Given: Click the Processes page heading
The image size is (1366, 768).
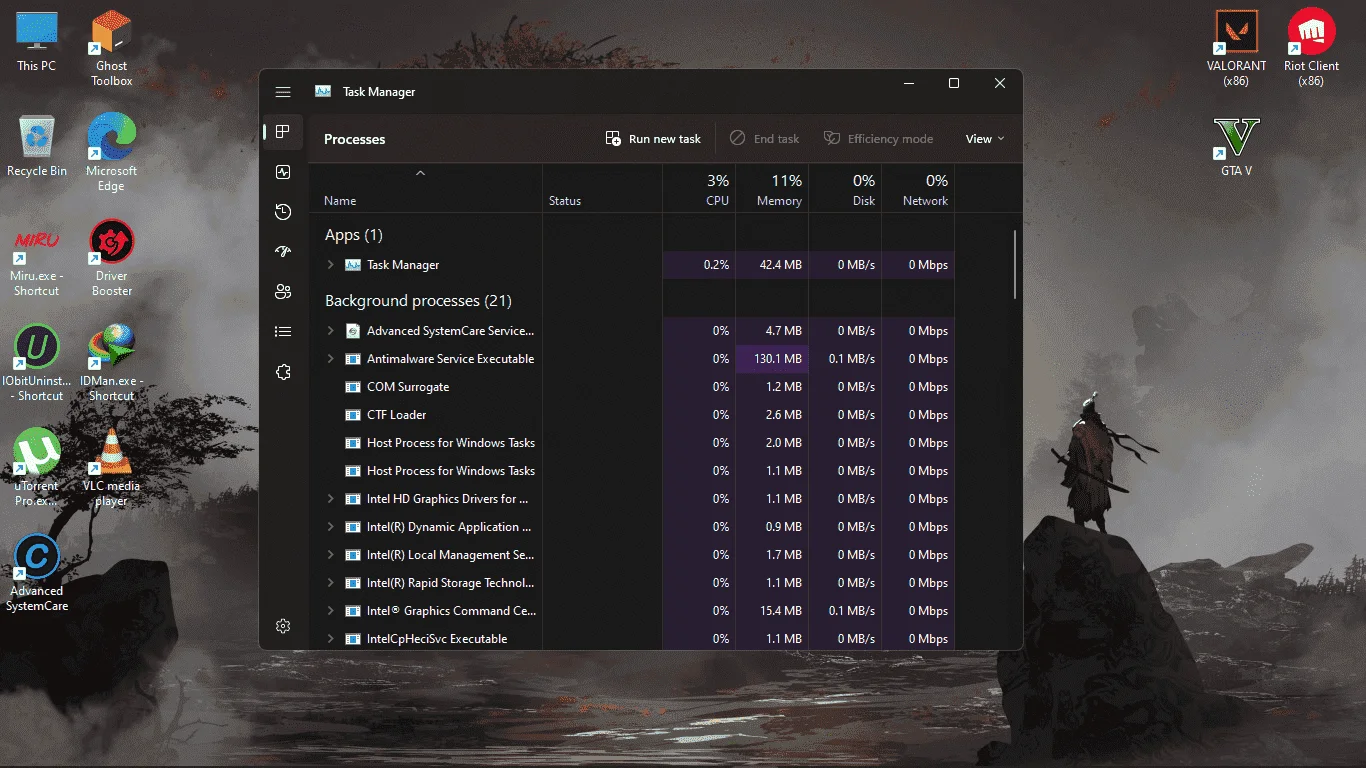Looking at the screenshot, I should pyautogui.click(x=354, y=139).
